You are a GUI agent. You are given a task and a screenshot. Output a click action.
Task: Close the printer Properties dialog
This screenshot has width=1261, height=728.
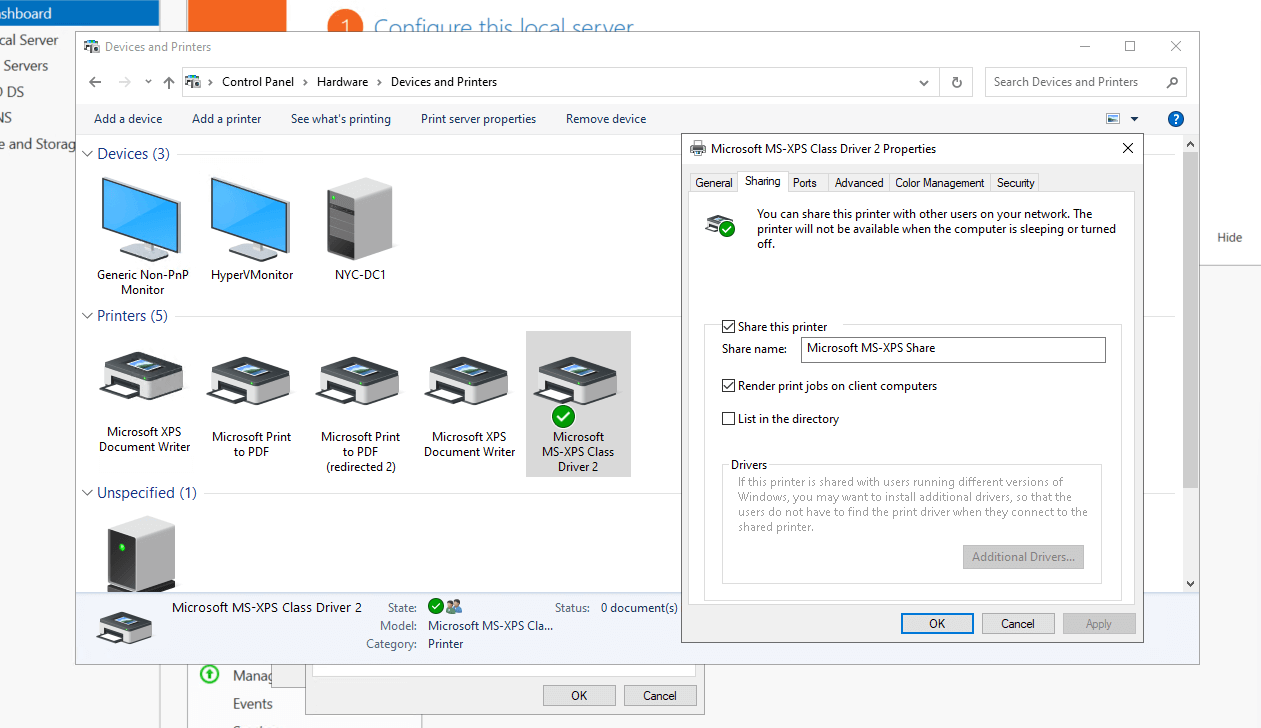coord(1128,148)
